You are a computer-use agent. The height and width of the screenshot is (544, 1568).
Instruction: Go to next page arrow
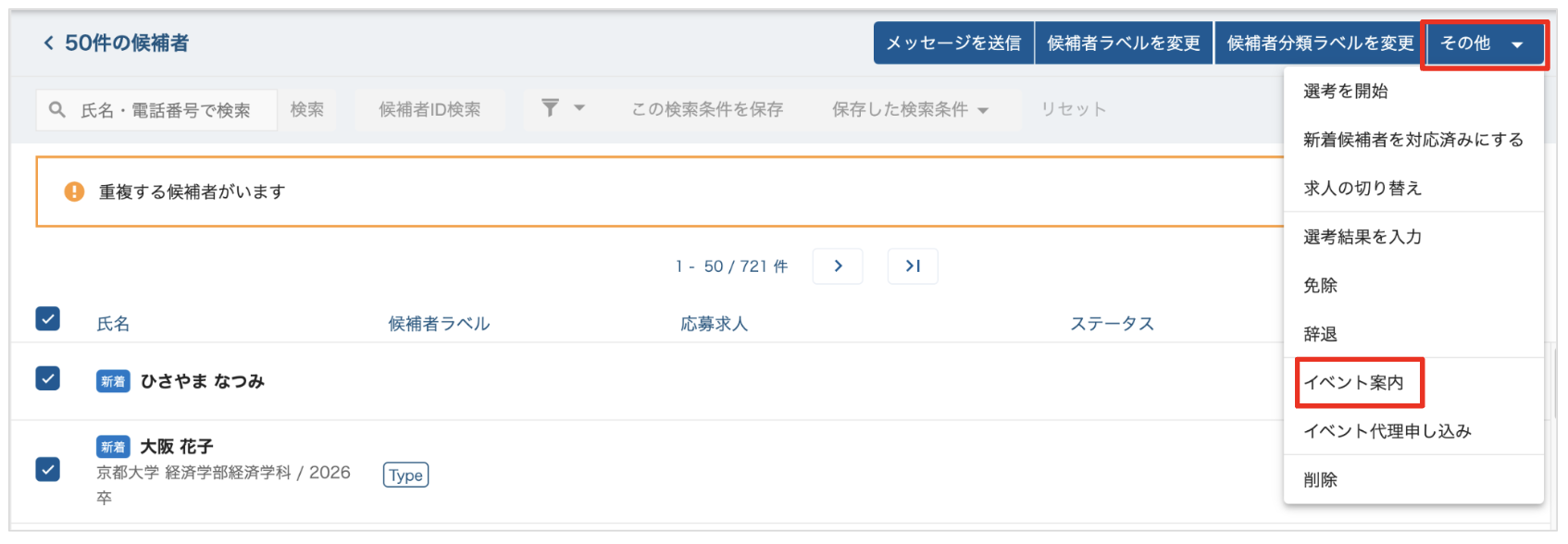(x=838, y=266)
